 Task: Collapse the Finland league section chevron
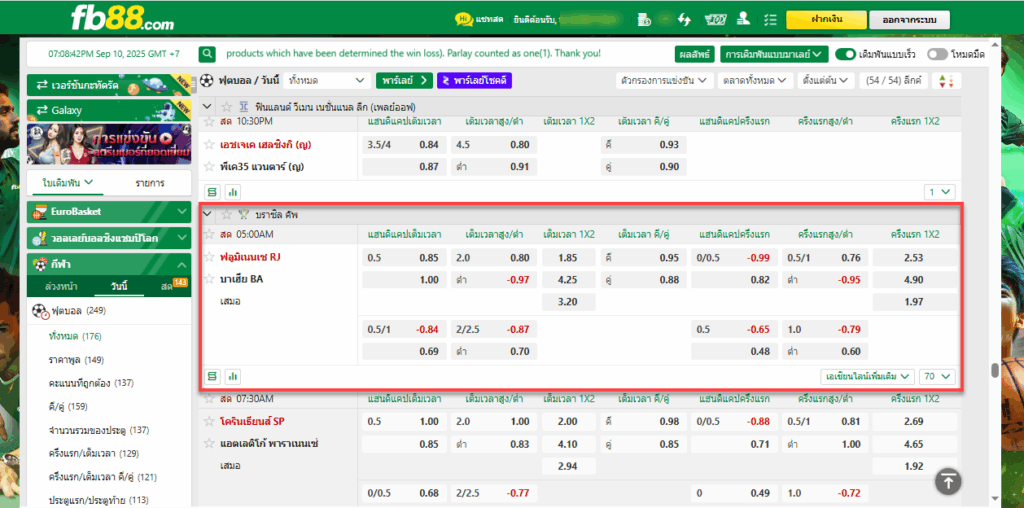tap(208, 106)
